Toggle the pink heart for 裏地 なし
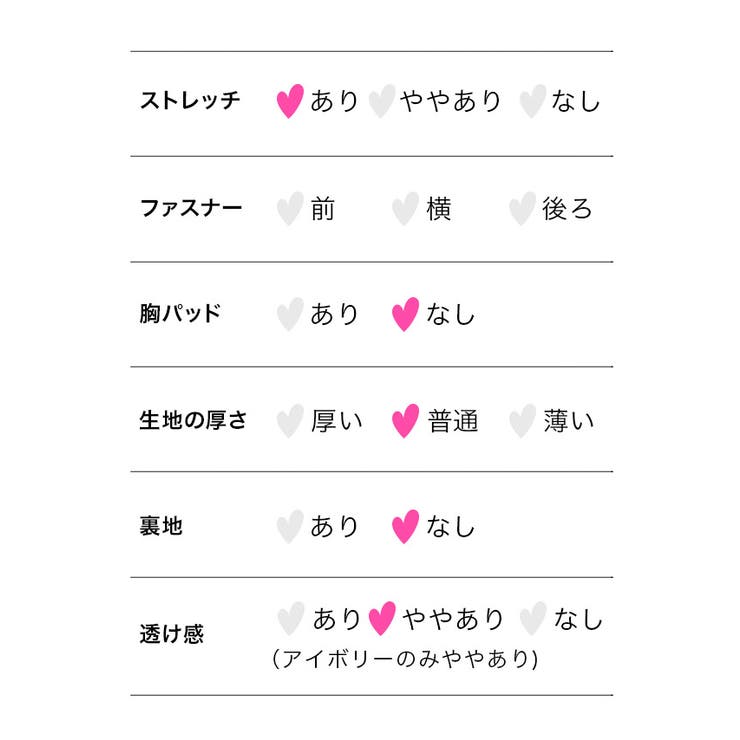 point(405,526)
